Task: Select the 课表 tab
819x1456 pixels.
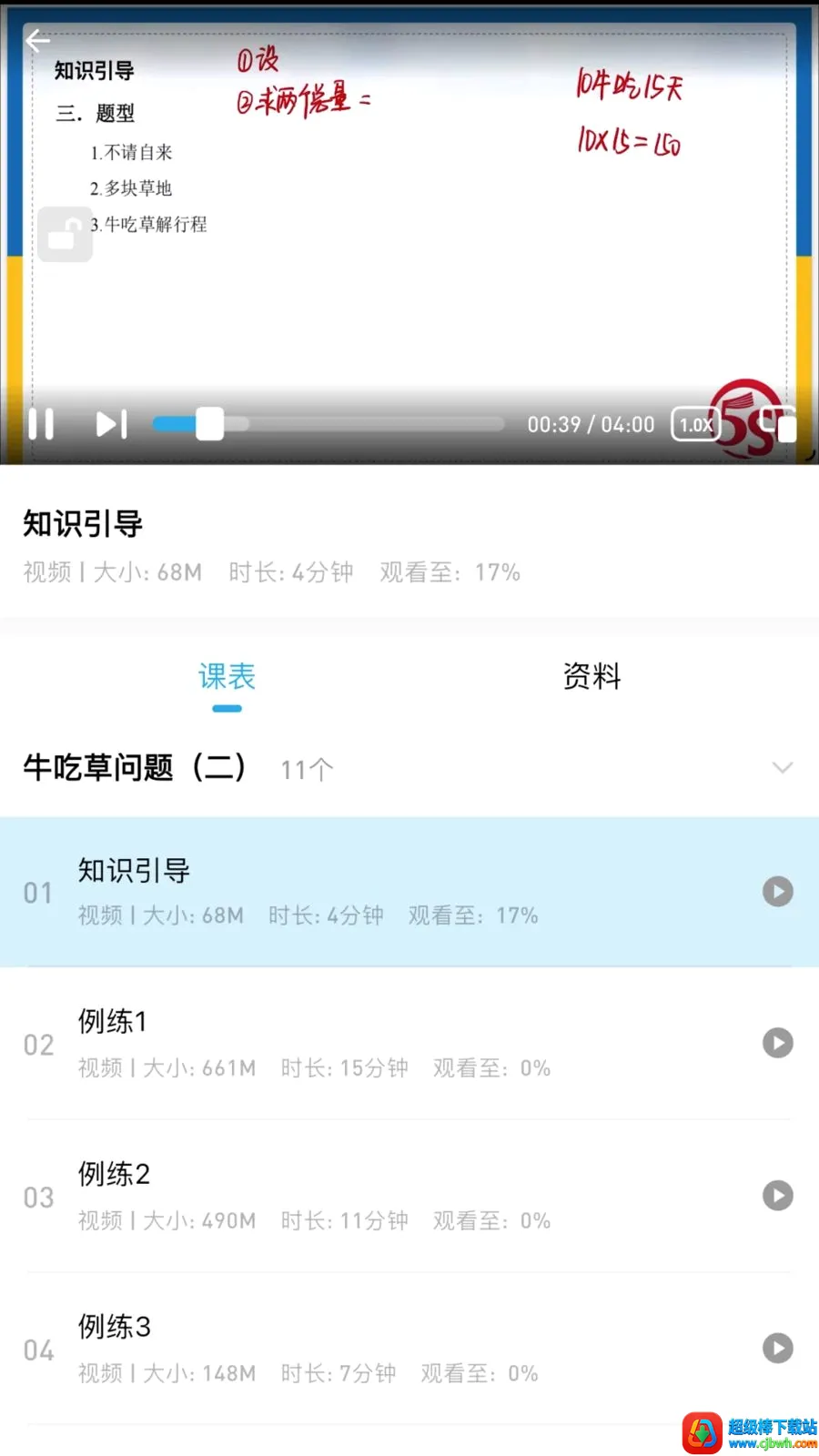Action: click(x=227, y=676)
